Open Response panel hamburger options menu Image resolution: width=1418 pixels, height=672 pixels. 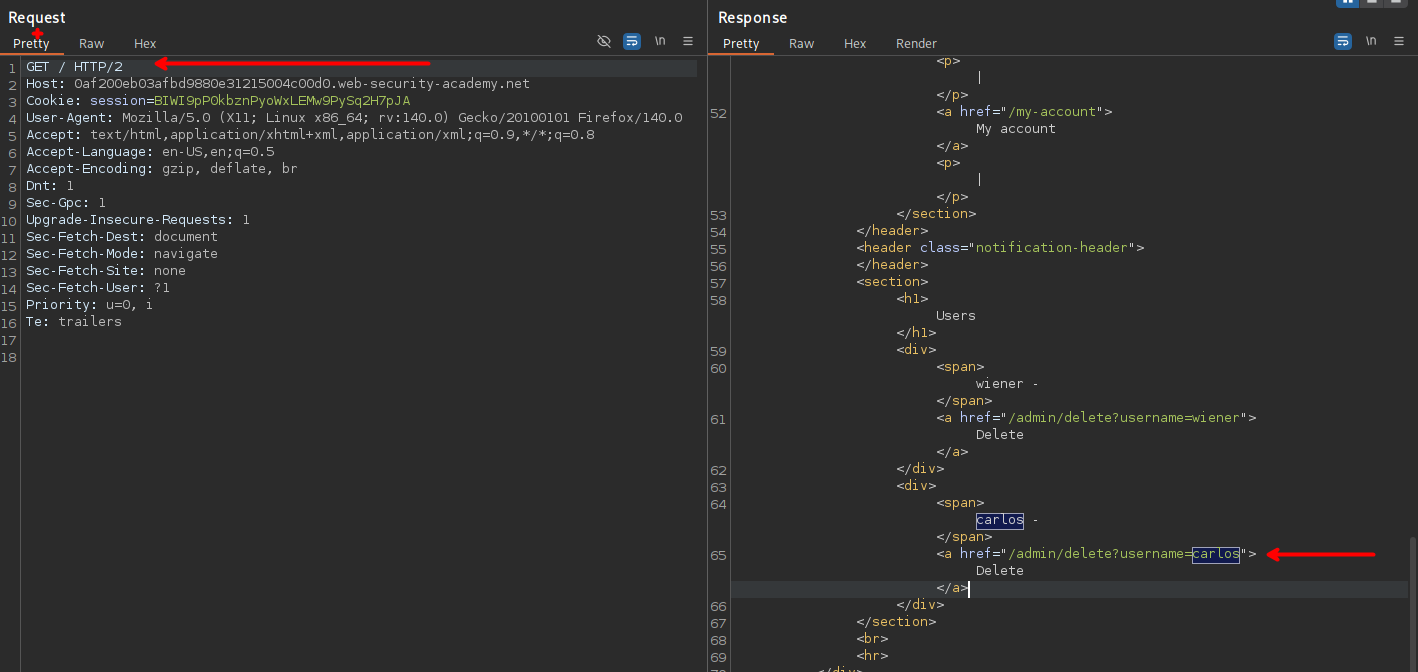pos(1398,41)
